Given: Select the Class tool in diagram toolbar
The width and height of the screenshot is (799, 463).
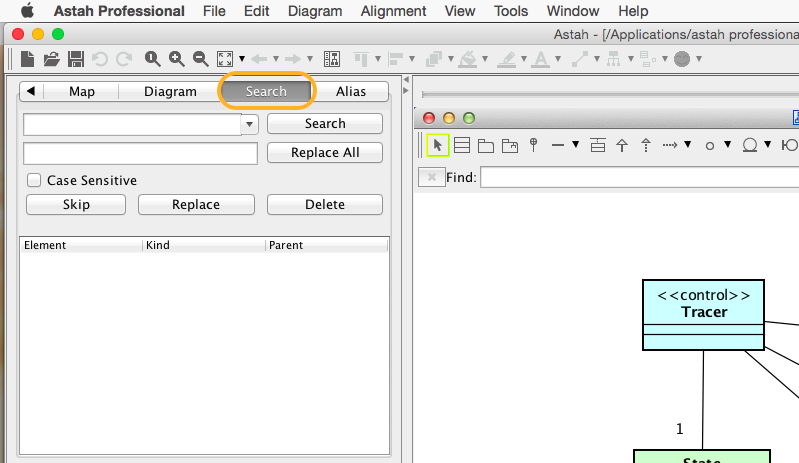Looking at the screenshot, I should 462,145.
